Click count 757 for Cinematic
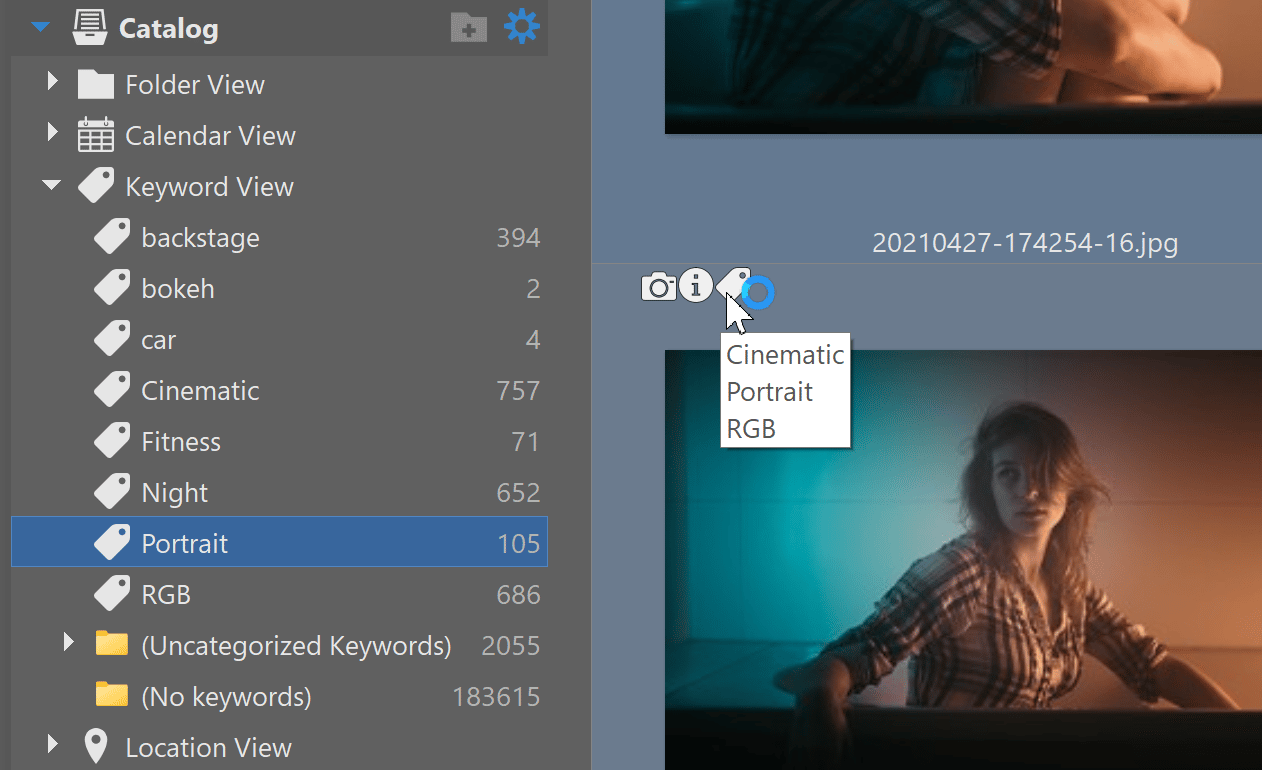 point(518,391)
